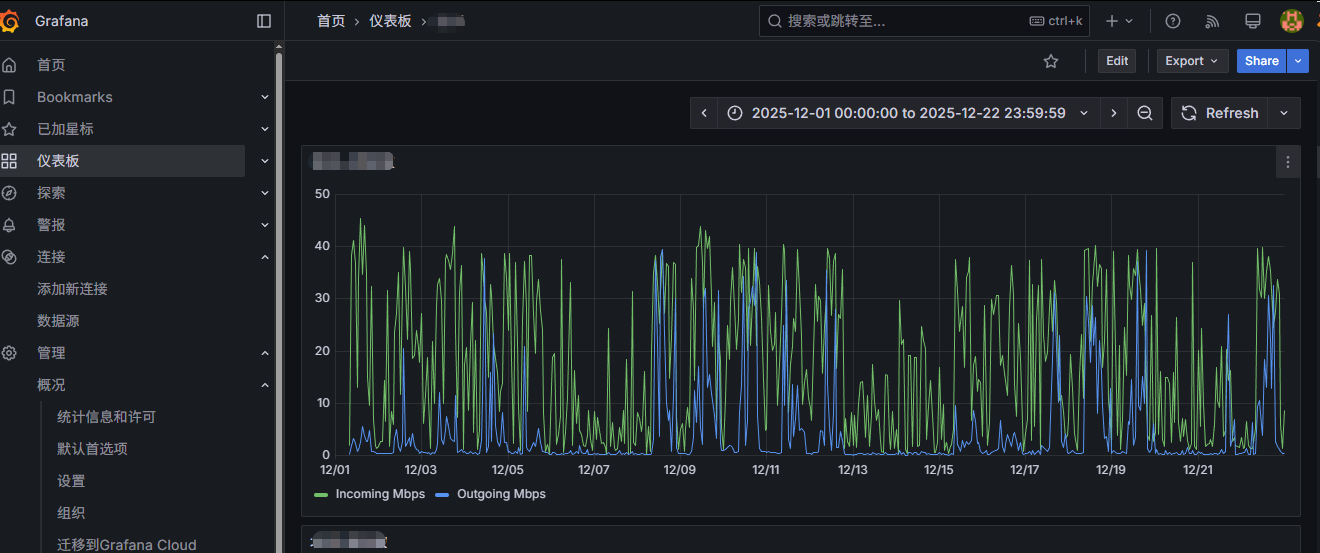Expand the 已加星标 section chevron

tap(265, 129)
